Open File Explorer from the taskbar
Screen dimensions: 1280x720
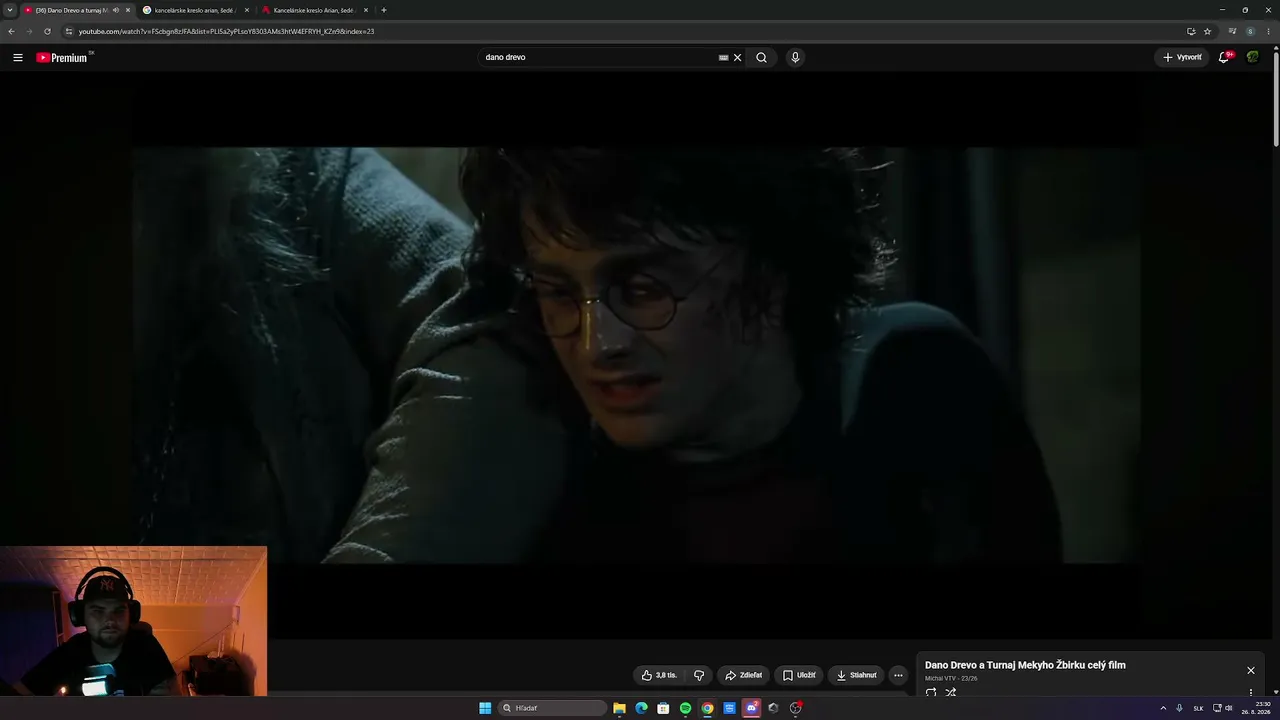(x=619, y=708)
